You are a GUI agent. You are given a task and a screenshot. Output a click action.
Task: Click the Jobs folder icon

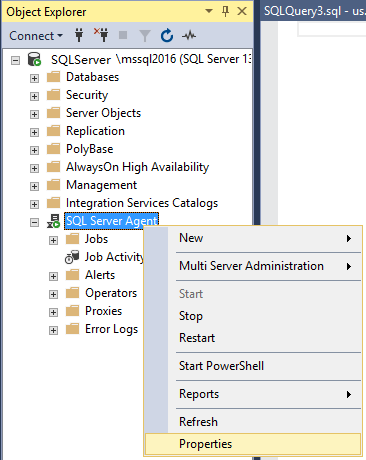coord(72,239)
